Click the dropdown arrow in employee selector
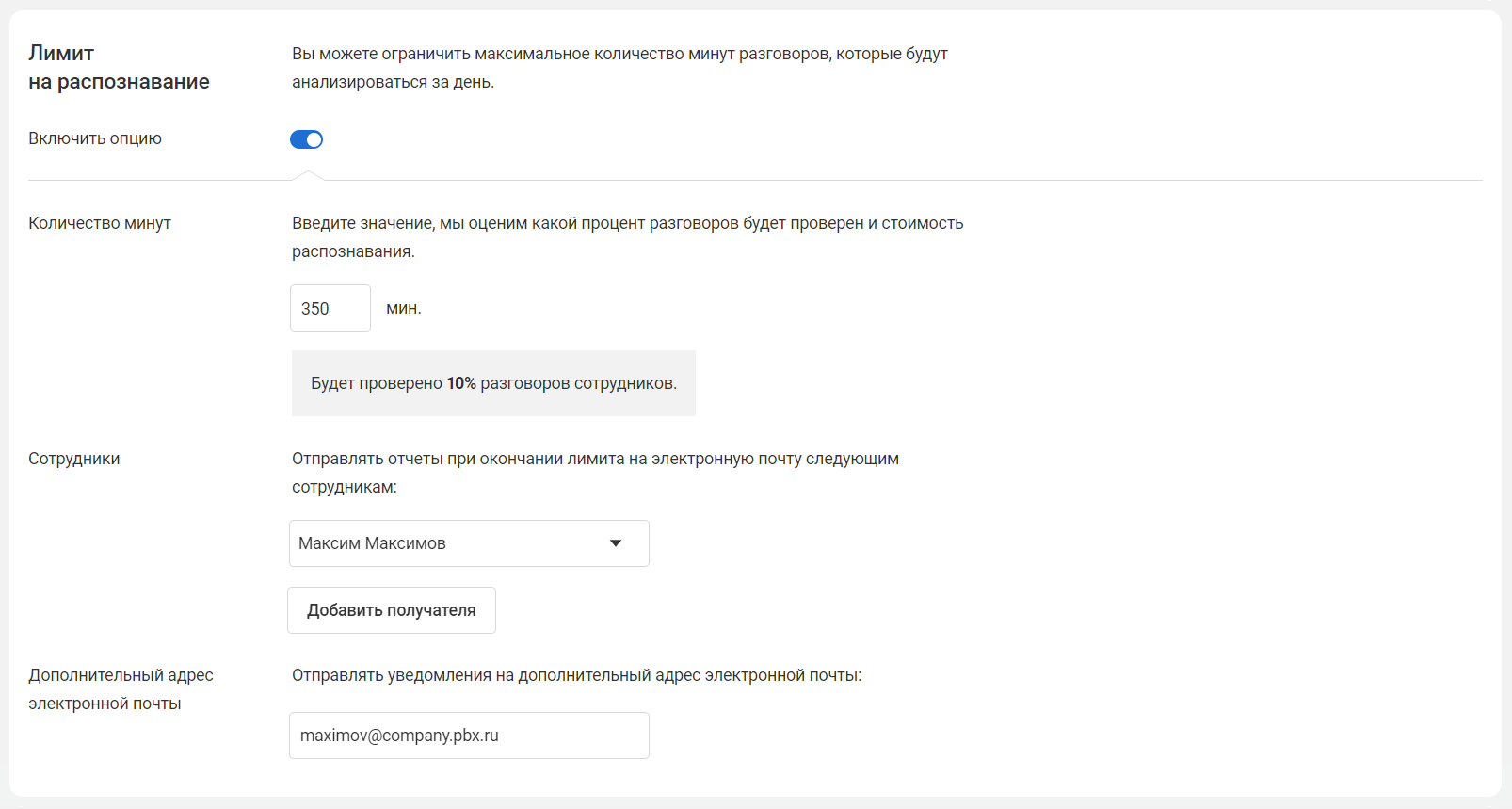The image size is (1512, 809). pyautogui.click(x=616, y=543)
